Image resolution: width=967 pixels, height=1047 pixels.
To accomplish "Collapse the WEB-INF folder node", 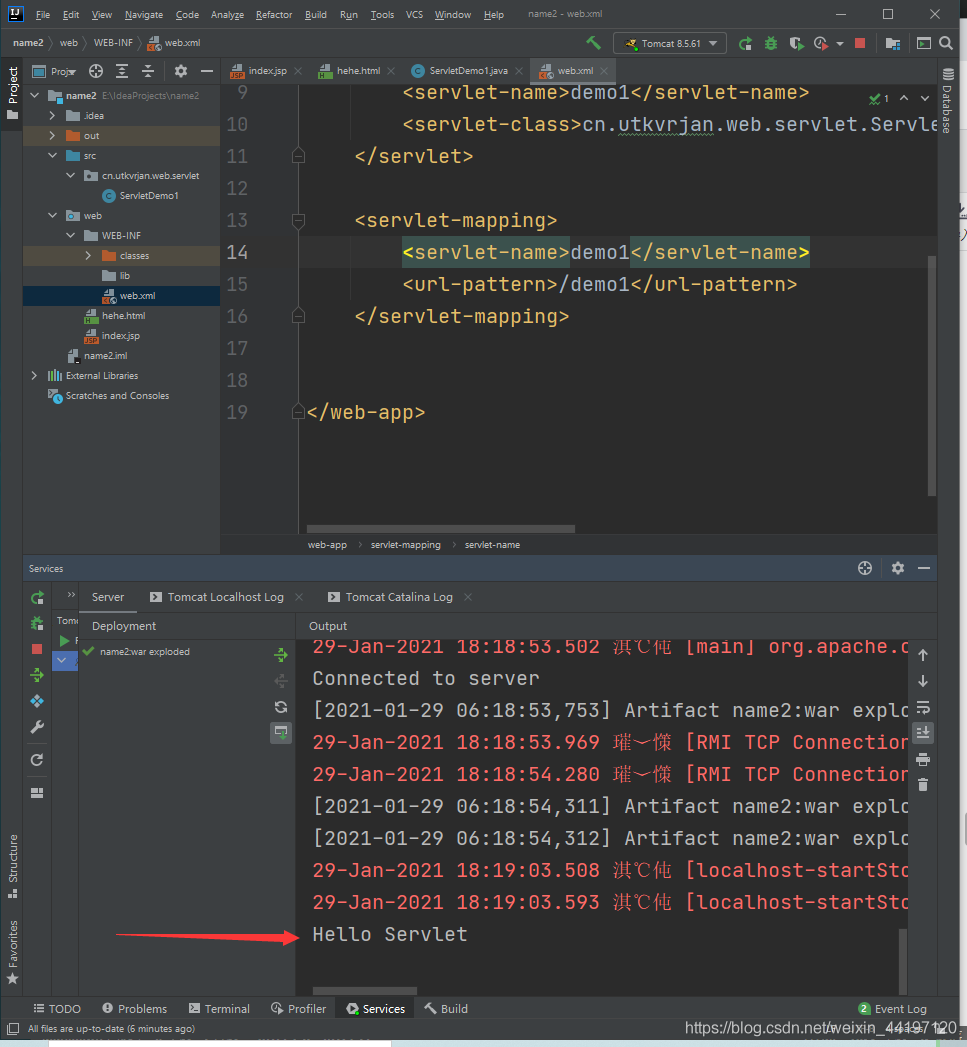I will [70, 235].
